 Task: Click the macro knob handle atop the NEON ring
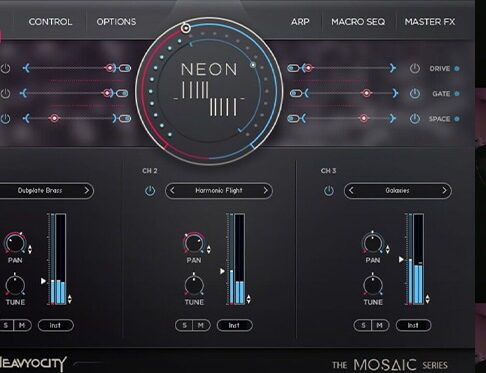[x=186, y=28]
